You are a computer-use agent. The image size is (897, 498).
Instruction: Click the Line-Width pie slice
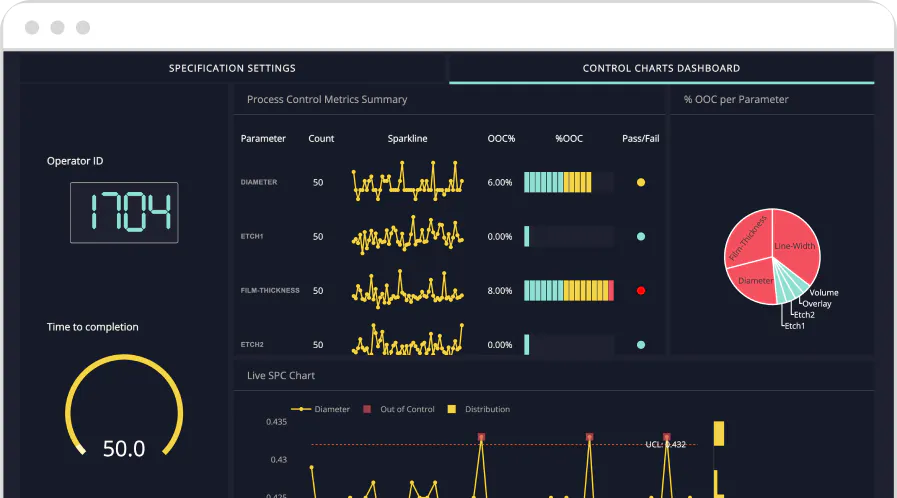point(796,245)
